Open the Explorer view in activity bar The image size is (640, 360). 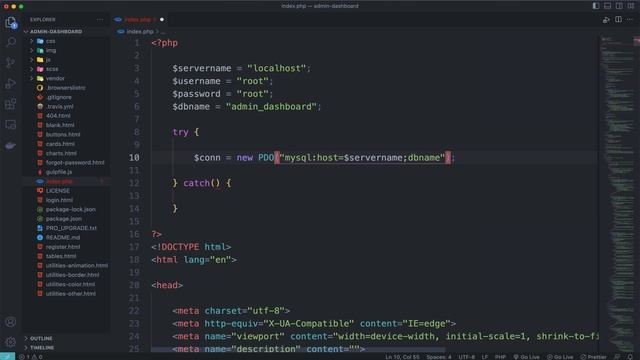(x=11, y=22)
